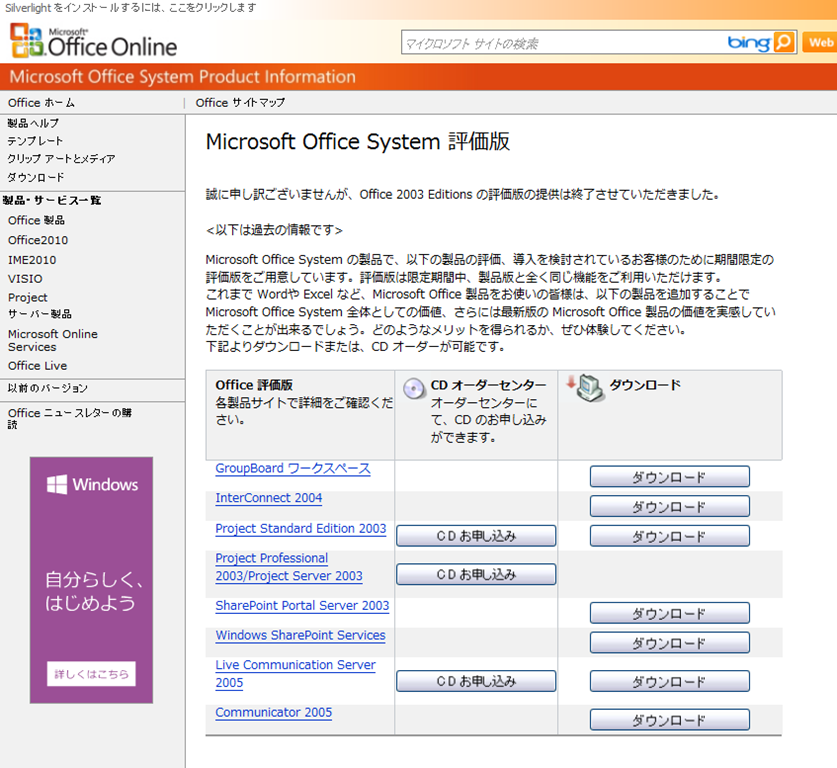Order CD for Project Standard Edition 2003
Screen dimensions: 837x768
pos(476,536)
